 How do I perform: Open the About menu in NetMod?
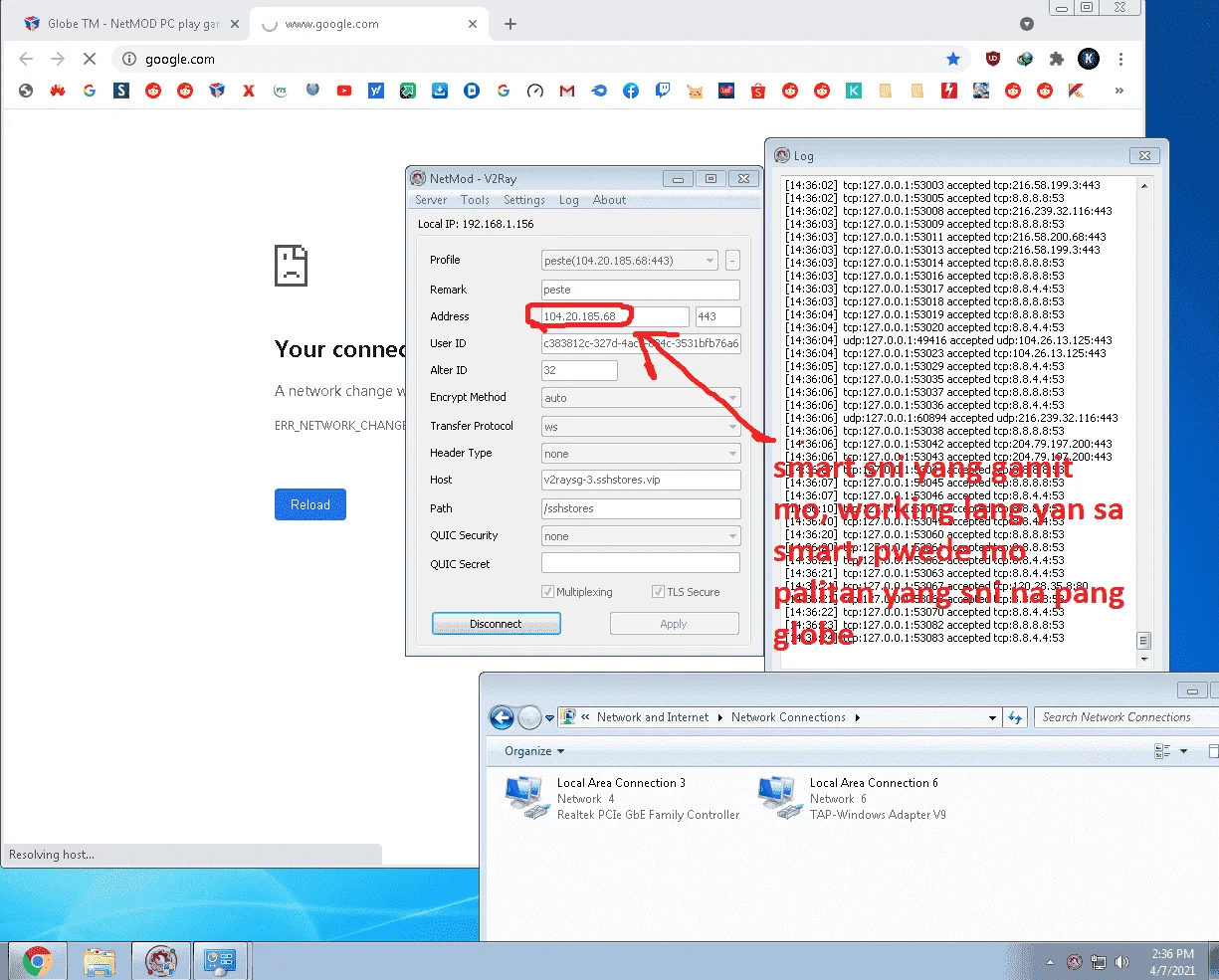pos(610,200)
